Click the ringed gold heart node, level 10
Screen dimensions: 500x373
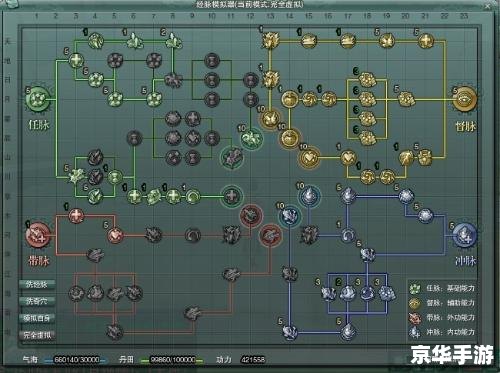309,157
